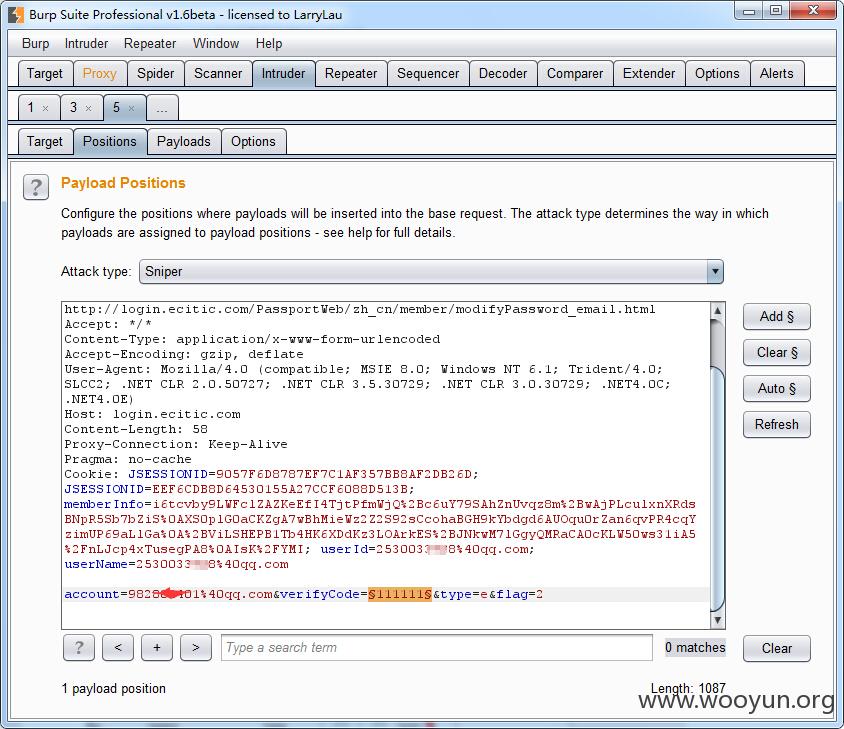Click the Accept-Encoding: gzip, deflate line

[184, 354]
